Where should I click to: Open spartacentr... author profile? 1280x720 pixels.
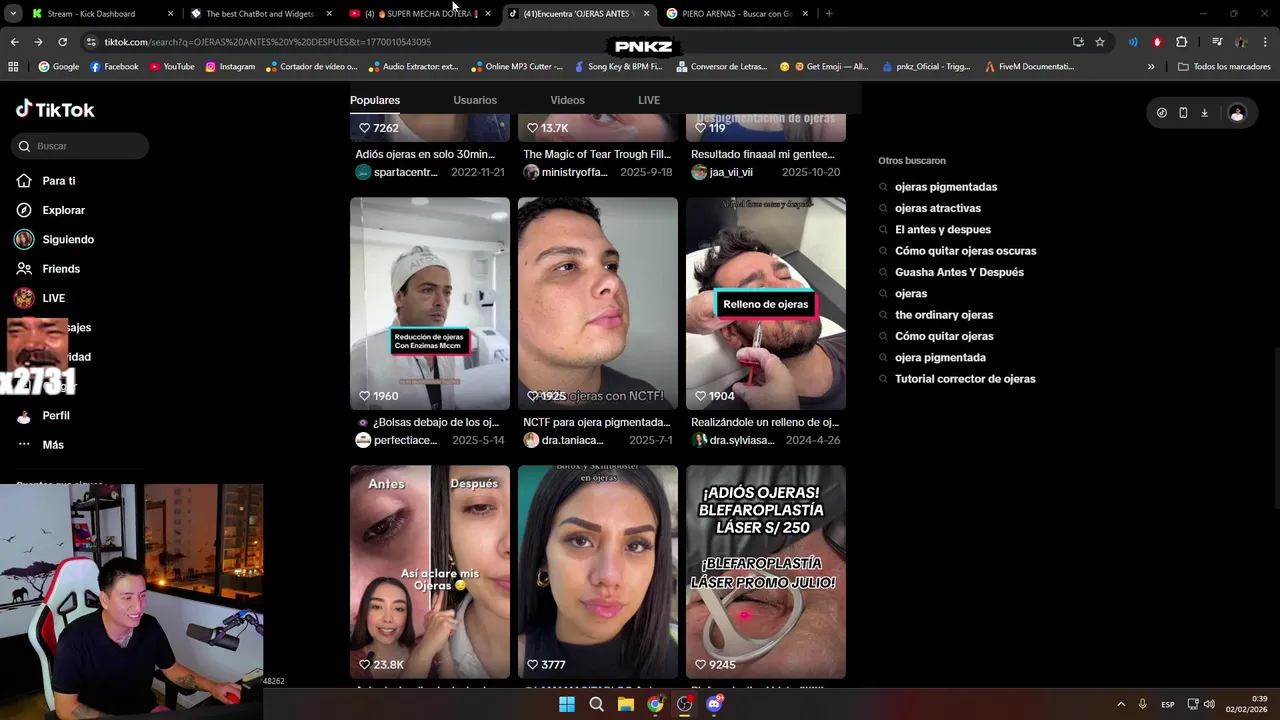click(x=396, y=172)
